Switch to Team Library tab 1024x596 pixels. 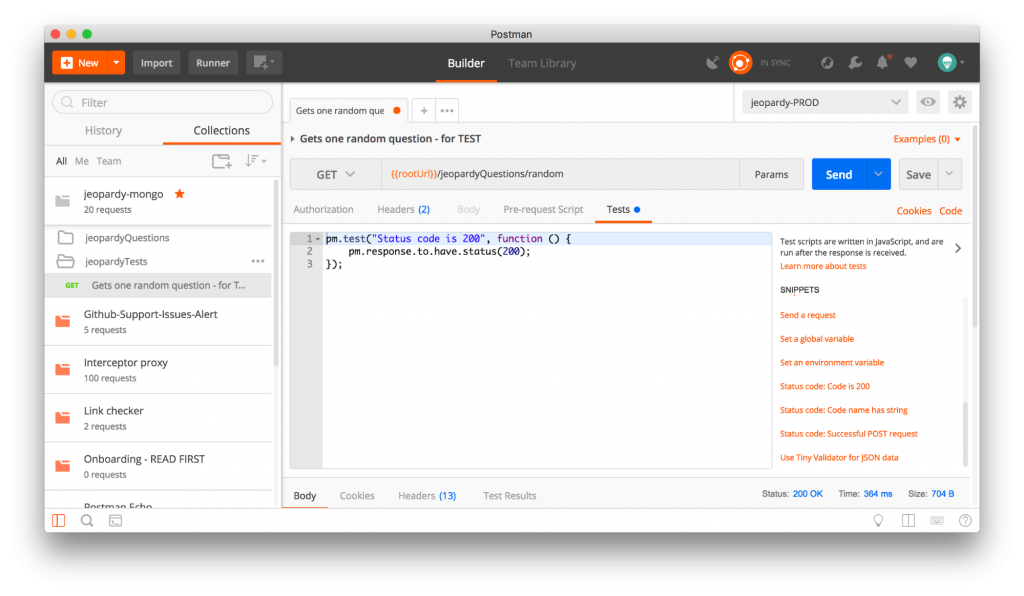542,63
